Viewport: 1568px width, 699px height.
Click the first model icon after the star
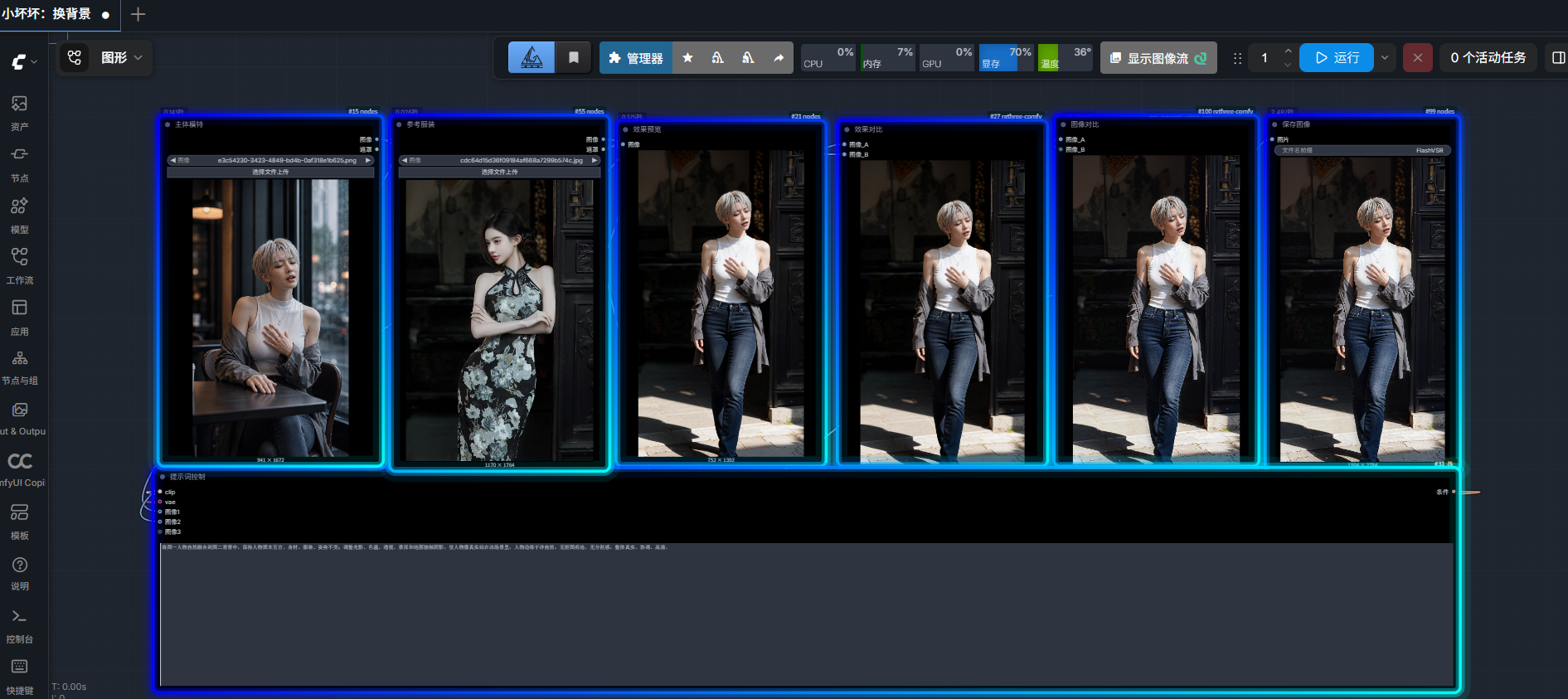click(718, 58)
